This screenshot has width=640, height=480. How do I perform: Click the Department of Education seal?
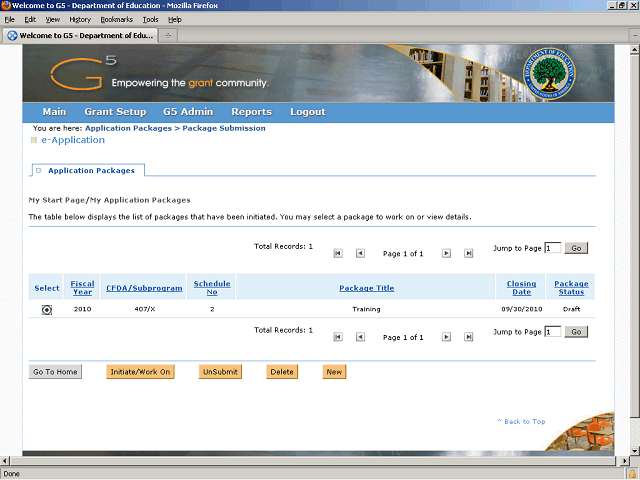point(549,73)
